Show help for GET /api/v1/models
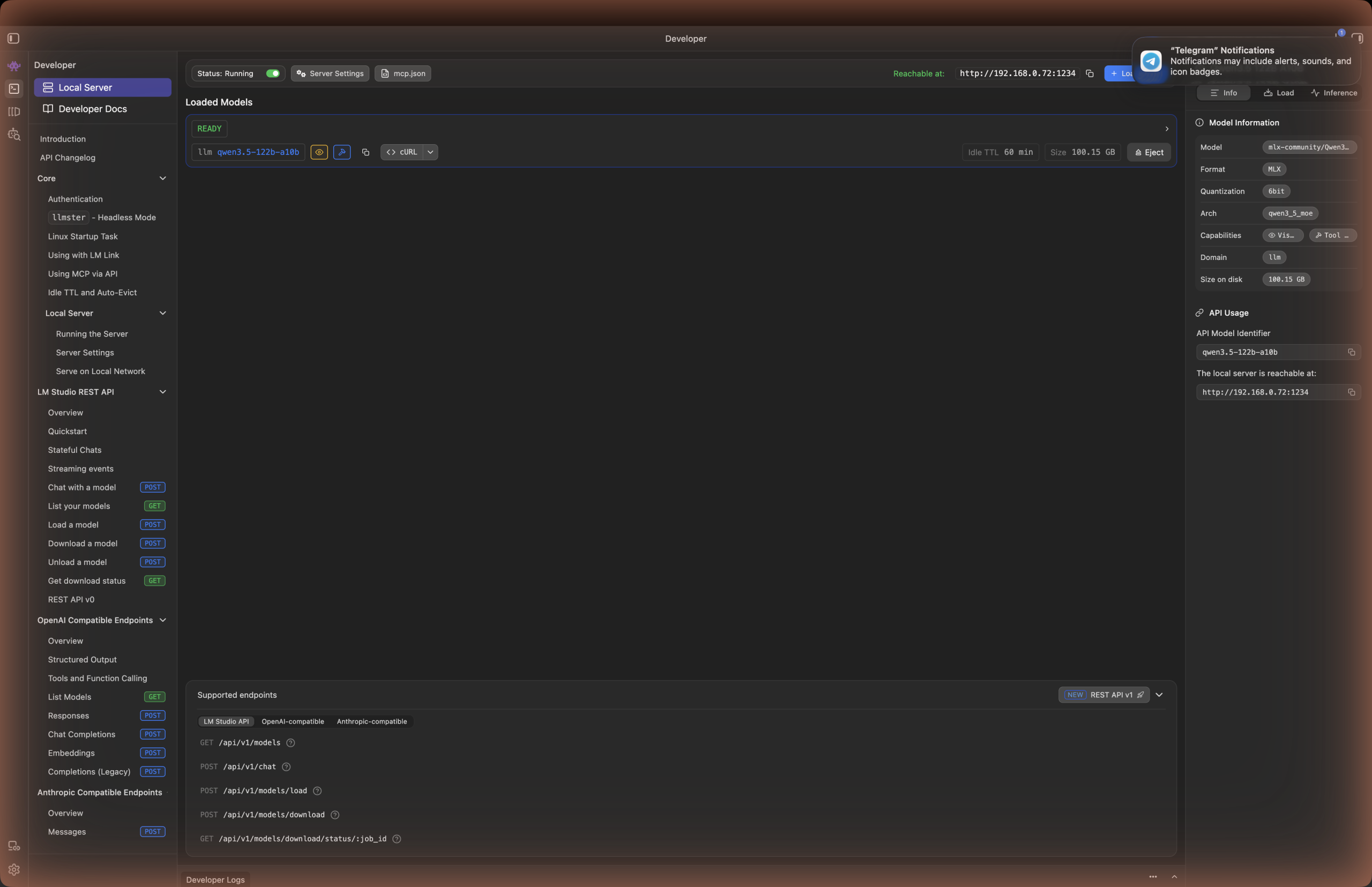Screen dimensions: 1372x887 coord(291,743)
